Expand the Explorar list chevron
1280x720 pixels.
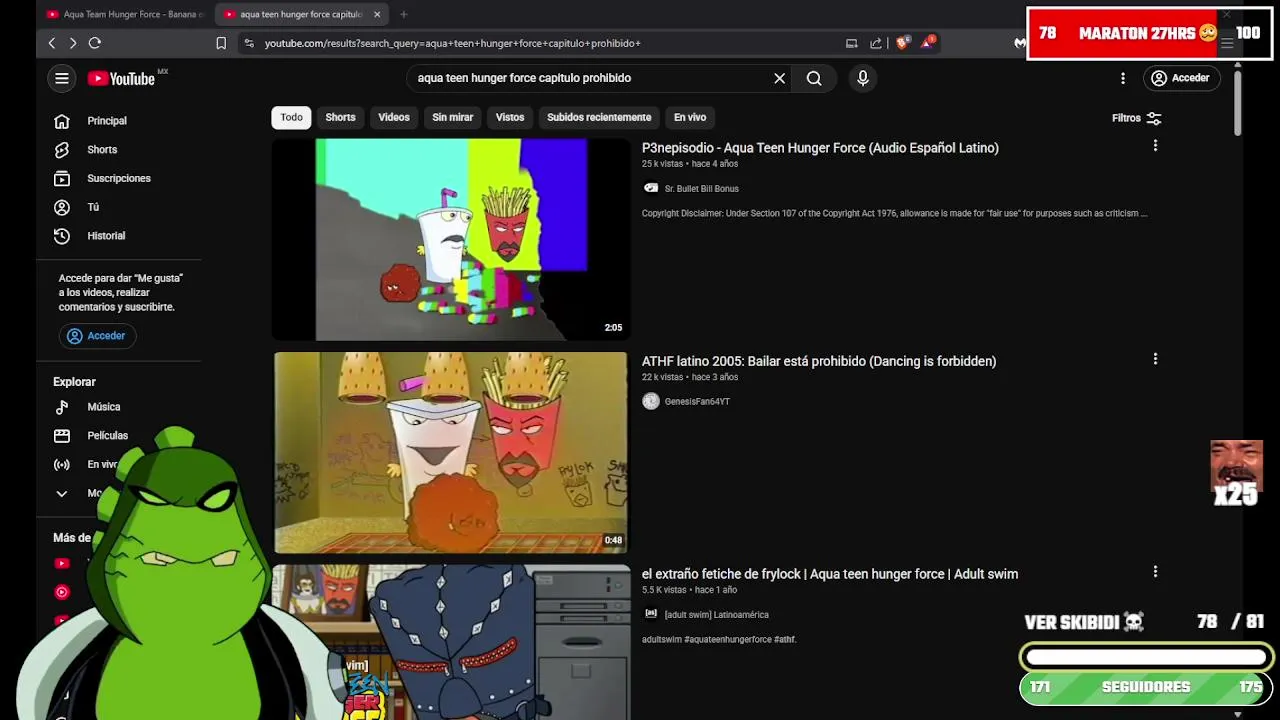coord(62,493)
